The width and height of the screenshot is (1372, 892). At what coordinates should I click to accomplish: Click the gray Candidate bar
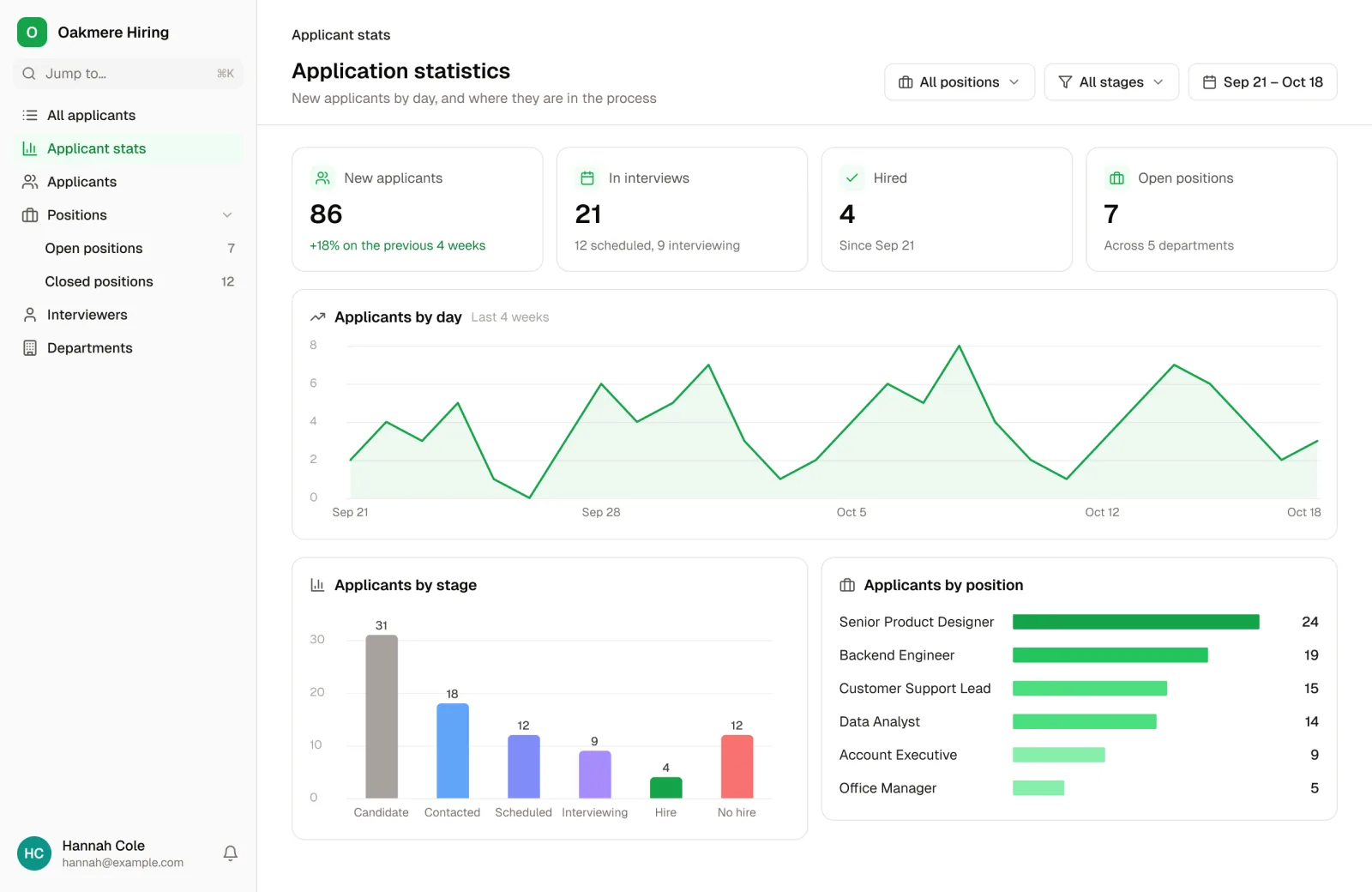pyautogui.click(x=382, y=717)
